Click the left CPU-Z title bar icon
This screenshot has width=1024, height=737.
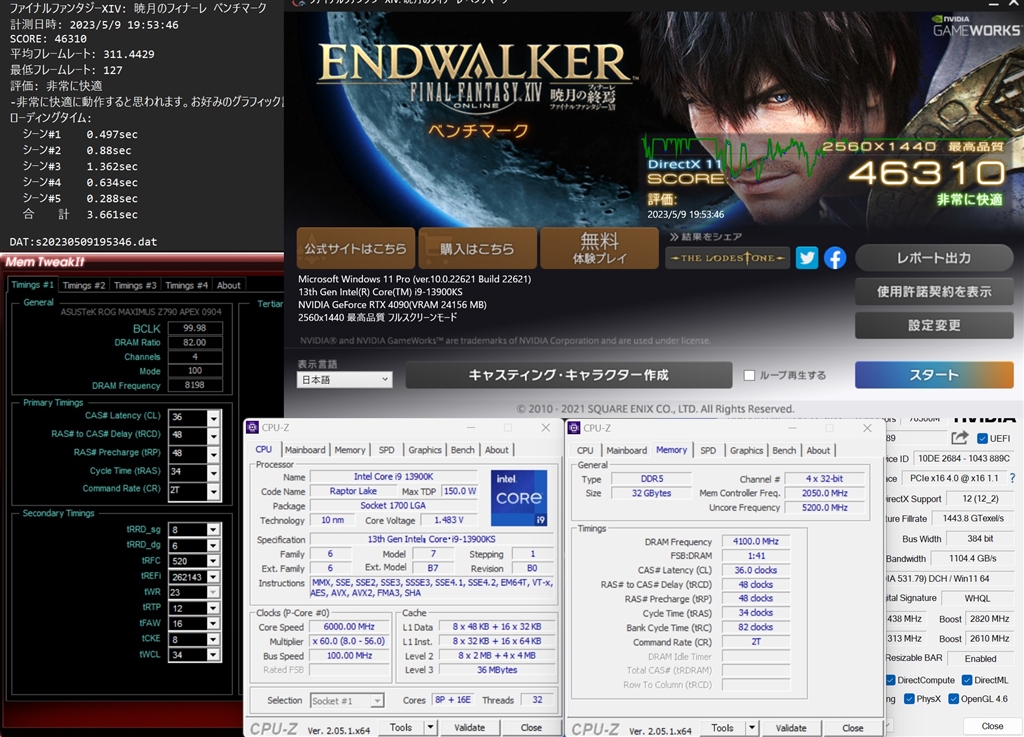click(x=252, y=428)
